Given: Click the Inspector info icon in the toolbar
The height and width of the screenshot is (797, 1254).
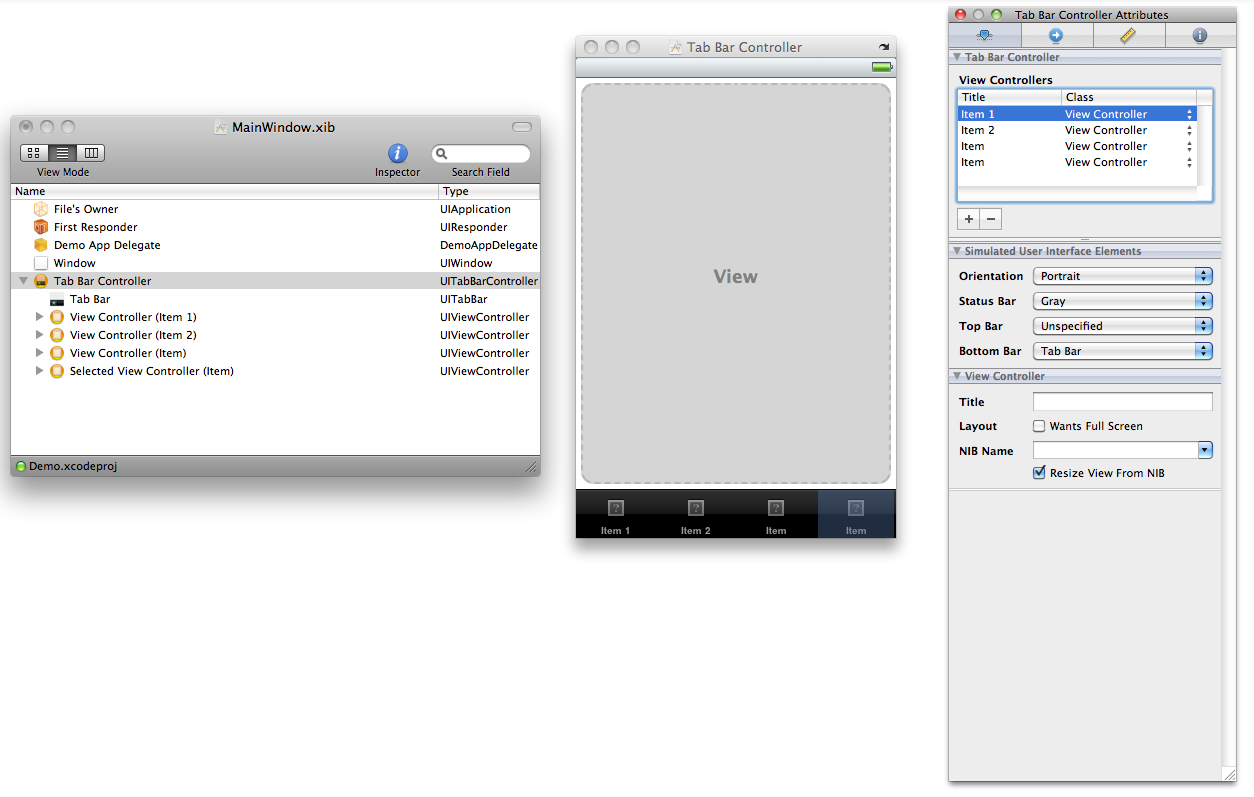Looking at the screenshot, I should click(x=397, y=153).
